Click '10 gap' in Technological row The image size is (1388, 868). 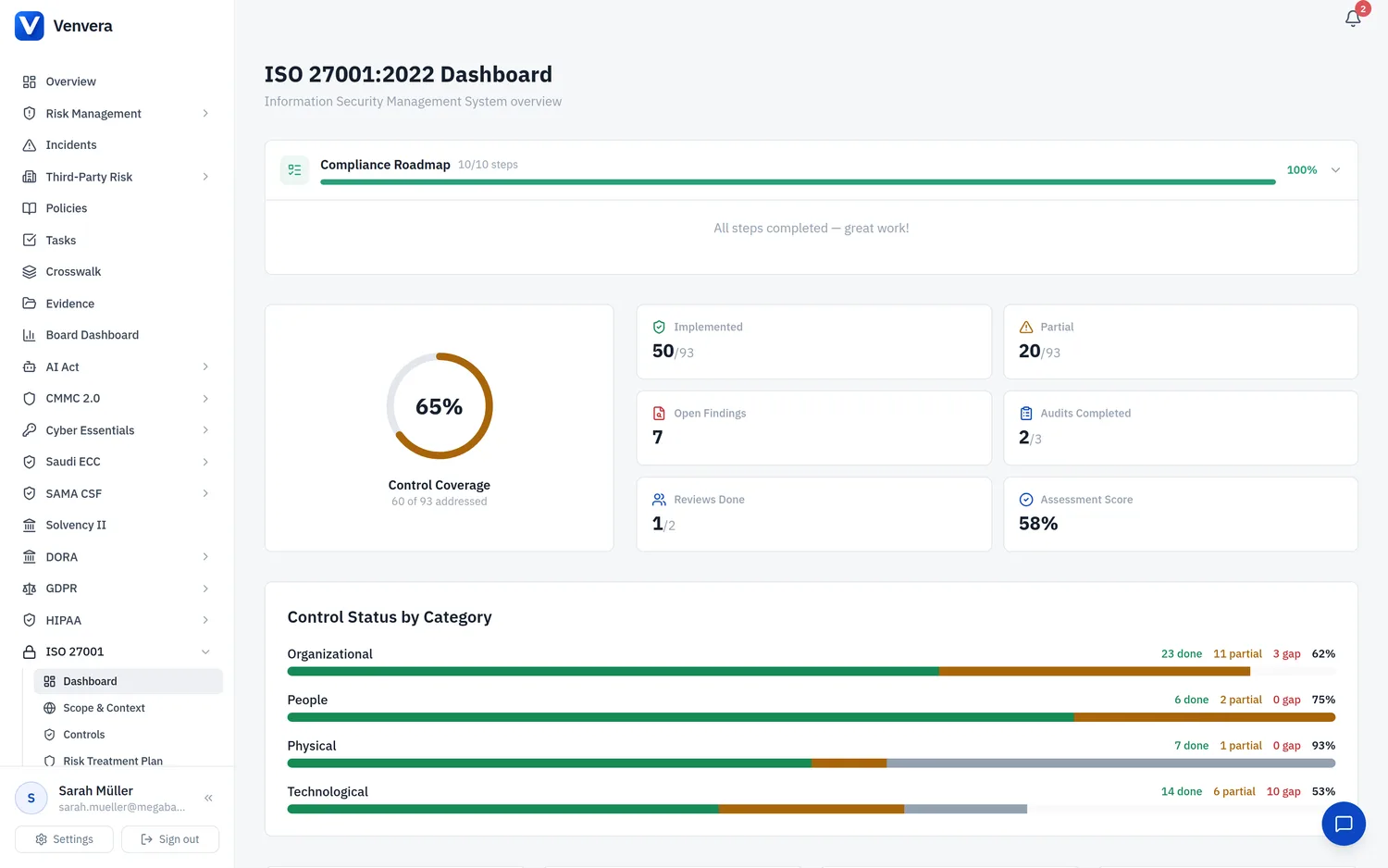click(x=1283, y=792)
